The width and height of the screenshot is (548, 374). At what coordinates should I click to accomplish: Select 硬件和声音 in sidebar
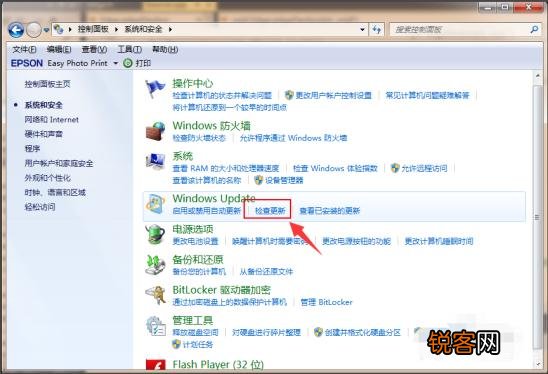(x=44, y=134)
